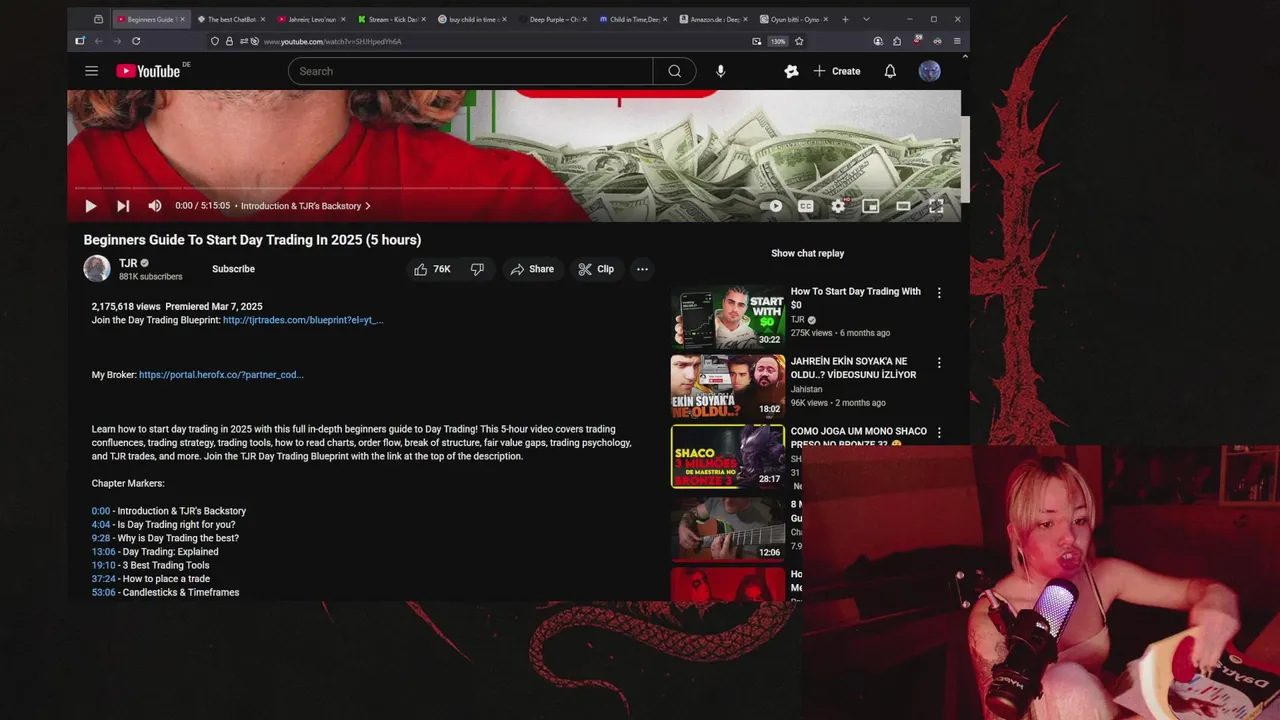The height and width of the screenshot is (720, 1280).
Task: Jump to 4:04 chapter timestamp
Action: tap(101, 525)
